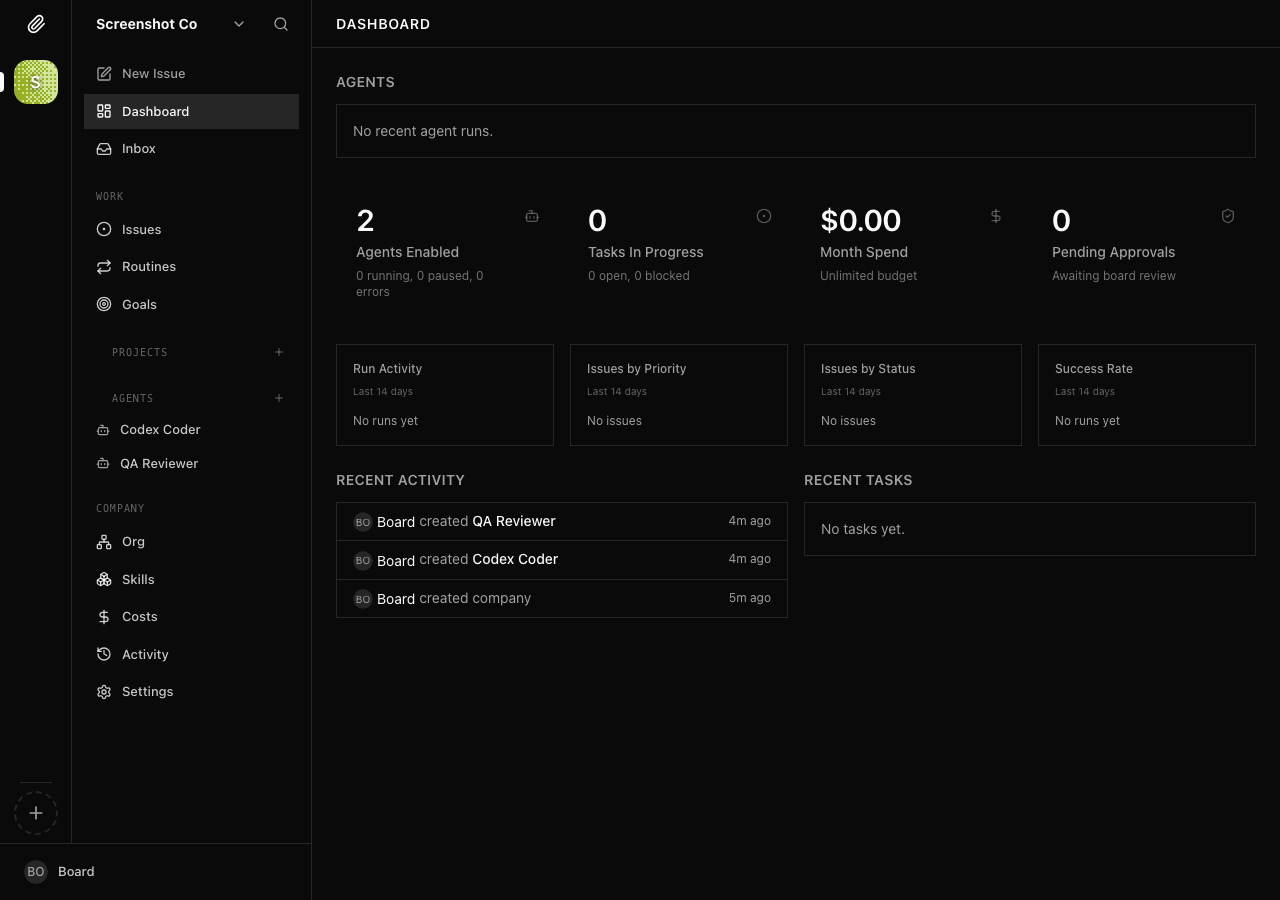
Task: Open the QA Reviewer agent in sidebar
Action: pos(191,464)
